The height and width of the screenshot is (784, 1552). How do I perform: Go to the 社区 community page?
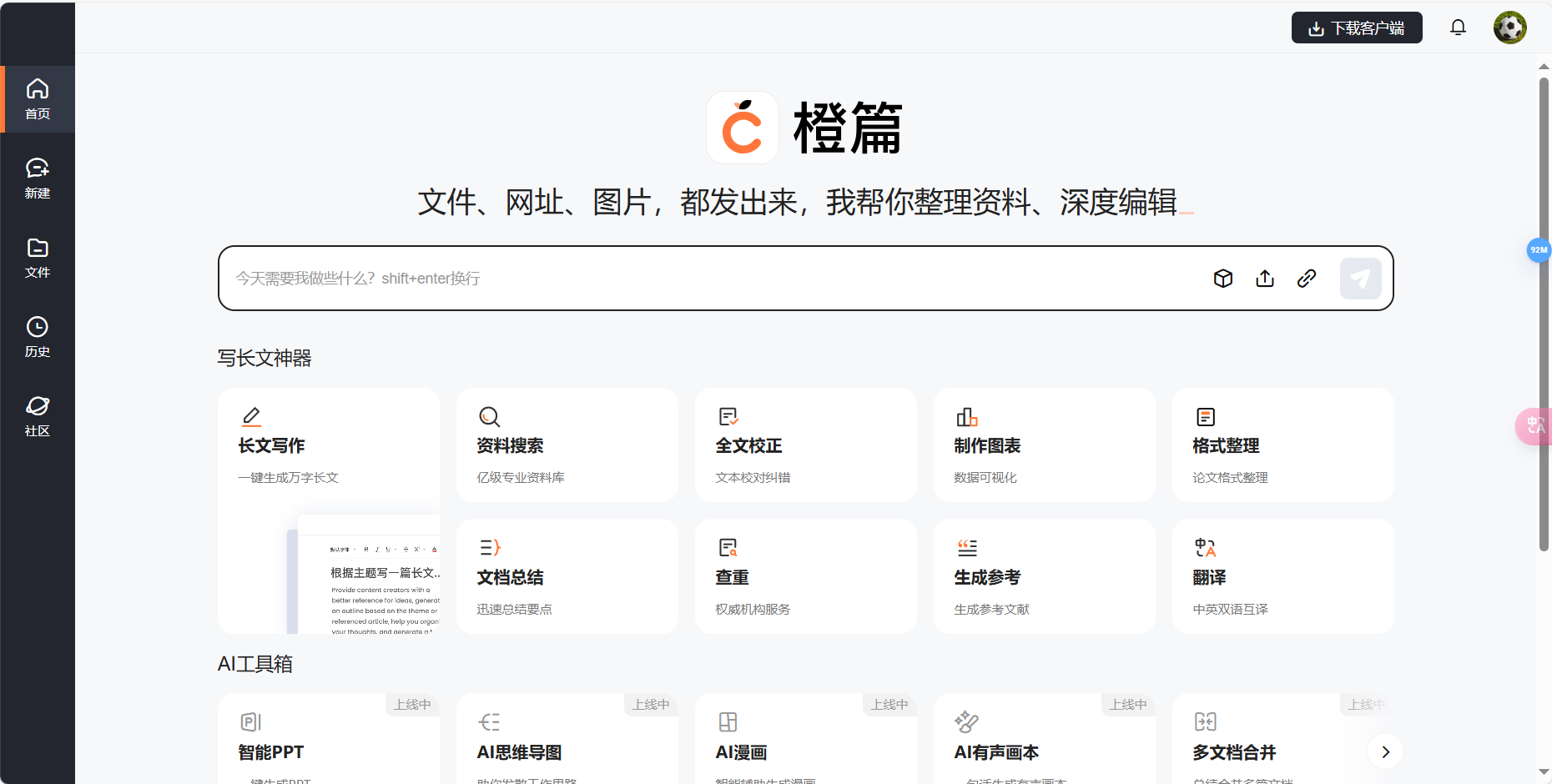37,415
